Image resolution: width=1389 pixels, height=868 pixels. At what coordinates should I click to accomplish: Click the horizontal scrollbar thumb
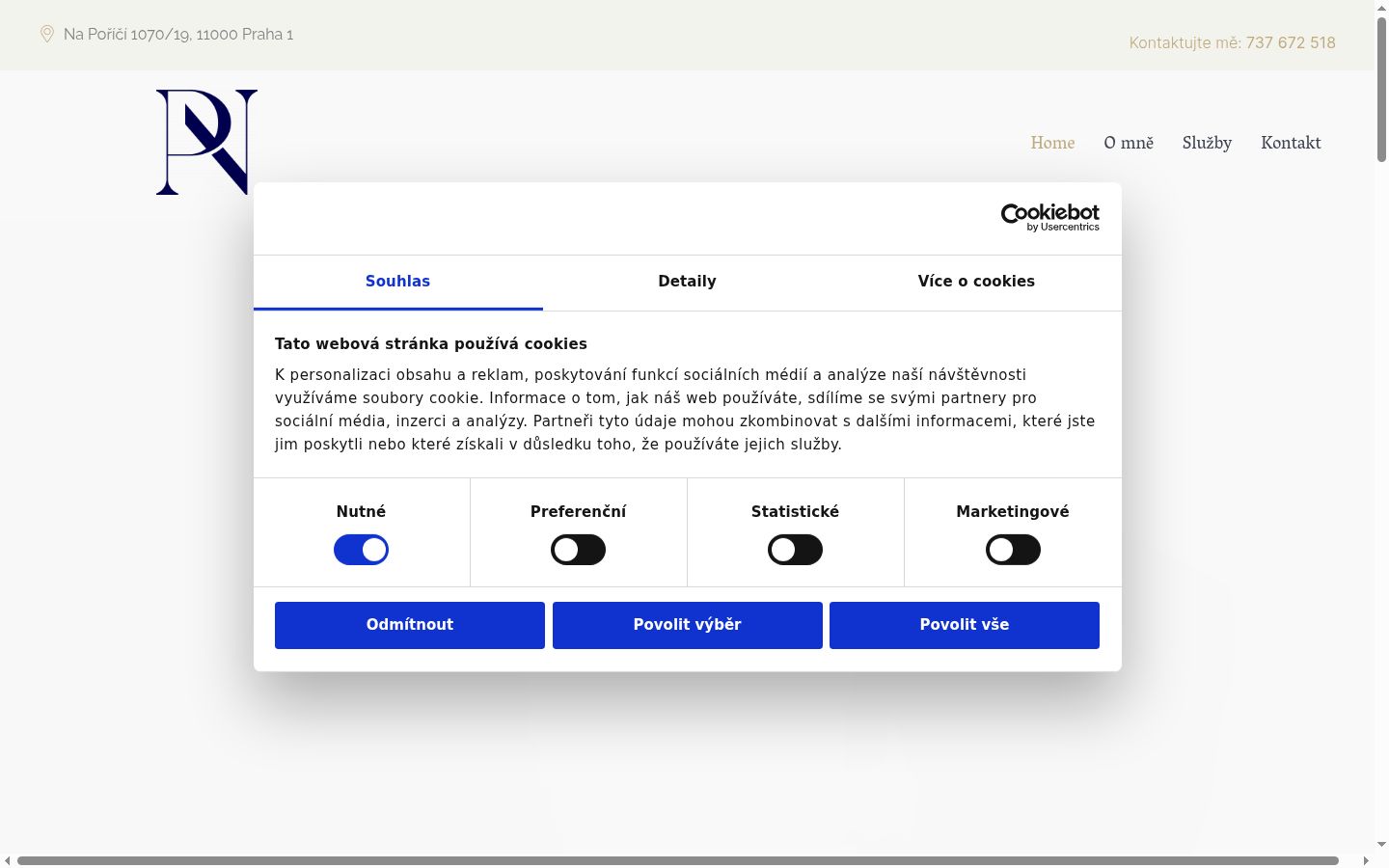(678, 860)
